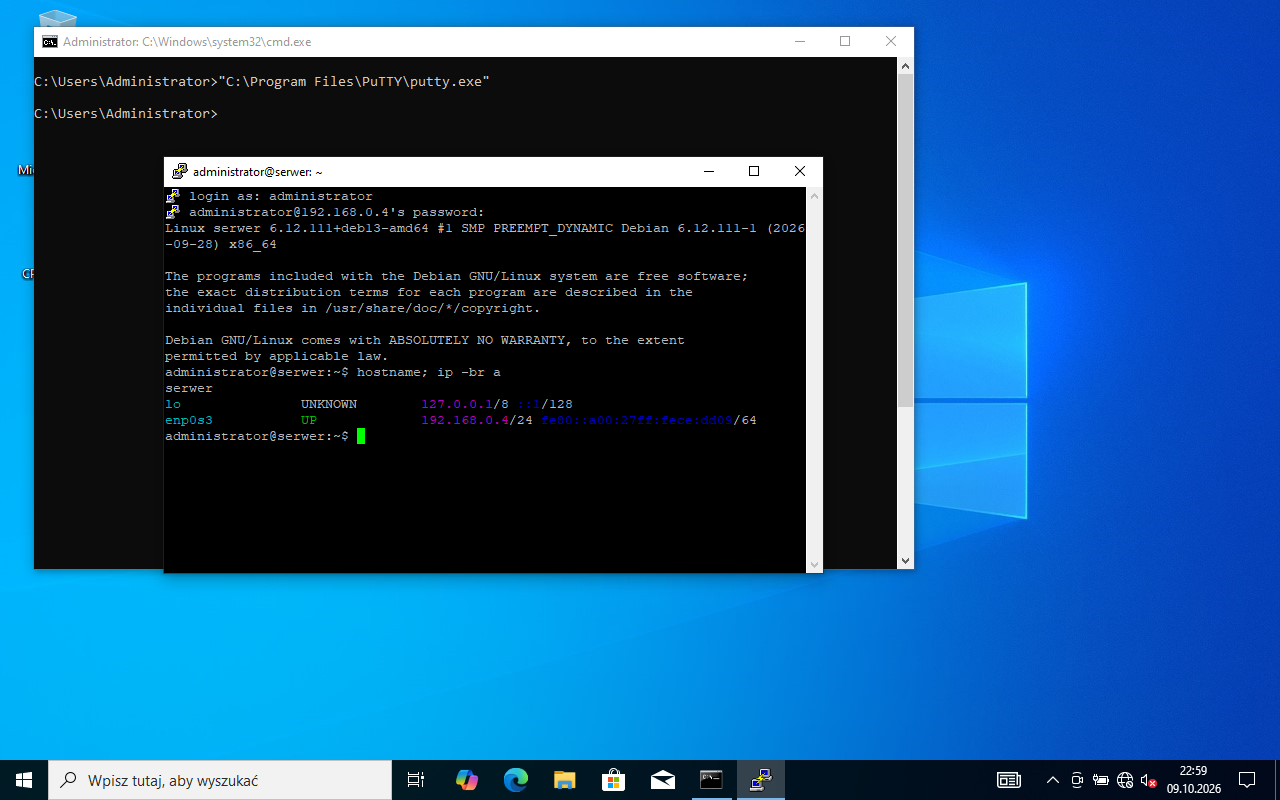Select the PuTTY taskbar button
Image resolution: width=1280 pixels, height=800 pixels.
(760, 780)
